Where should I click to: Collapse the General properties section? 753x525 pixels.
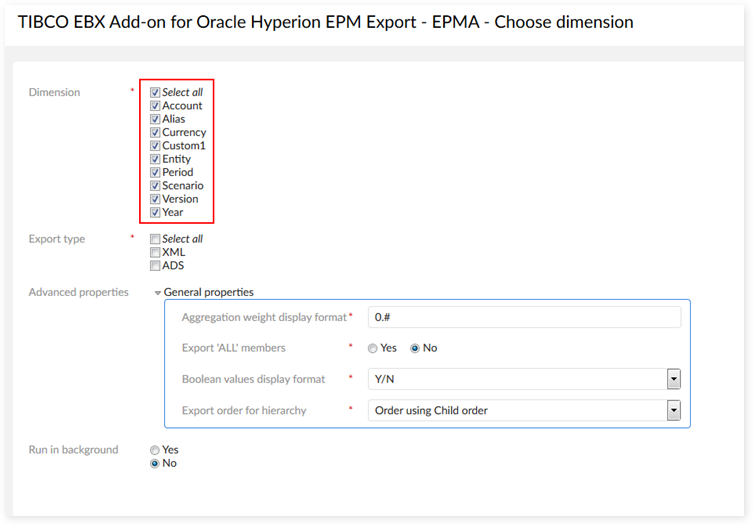[x=158, y=293]
